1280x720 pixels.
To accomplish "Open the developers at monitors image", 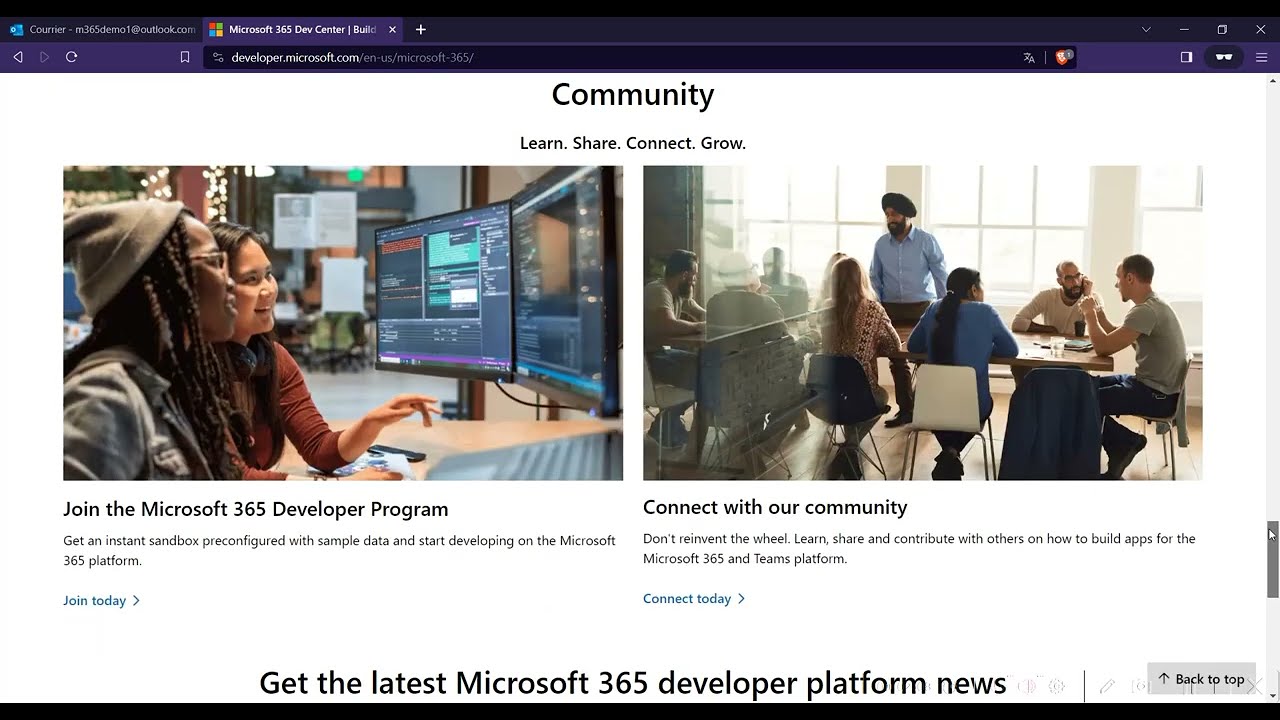I will 343,323.
